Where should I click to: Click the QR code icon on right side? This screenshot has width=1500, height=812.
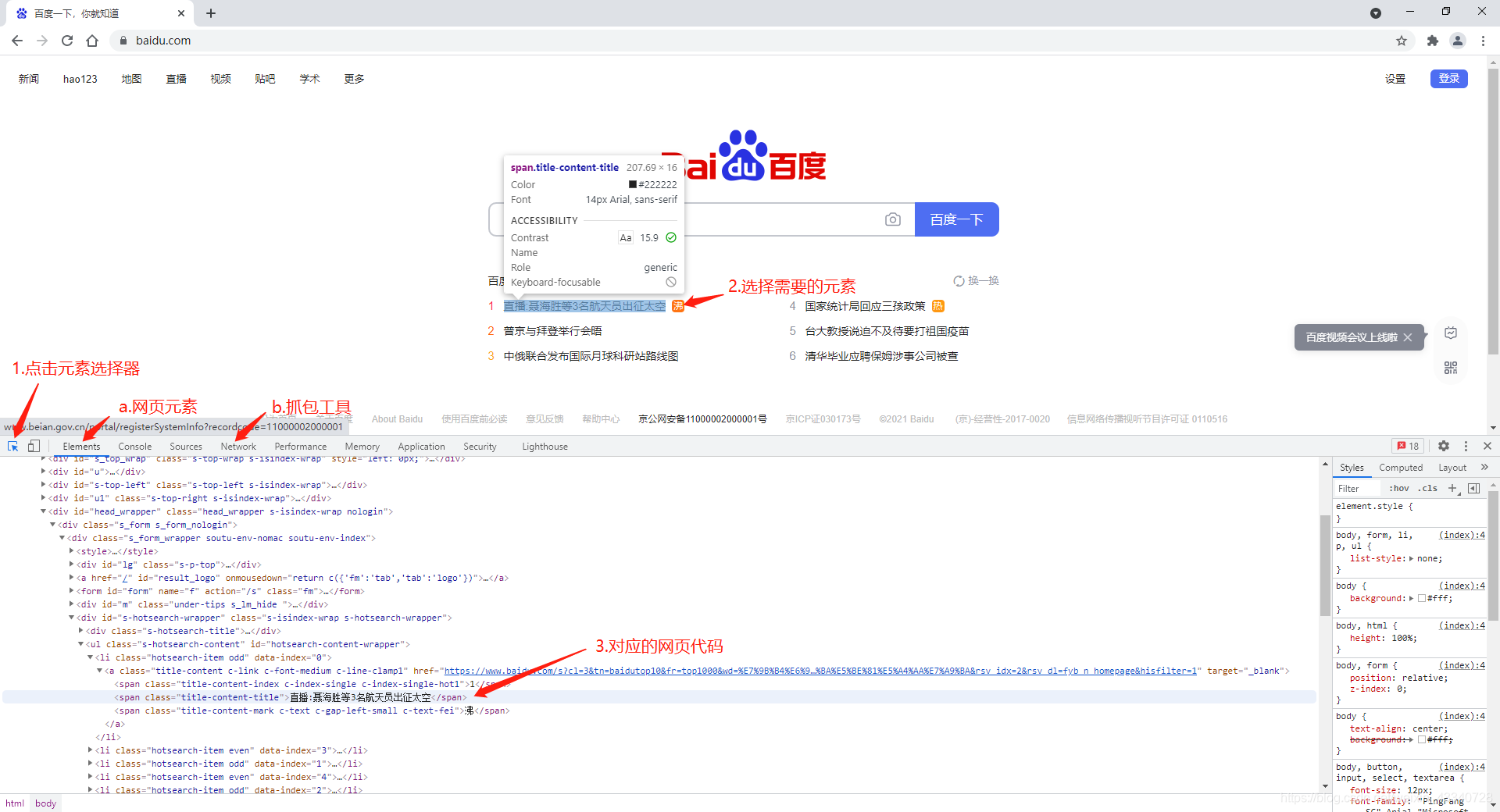[1451, 368]
